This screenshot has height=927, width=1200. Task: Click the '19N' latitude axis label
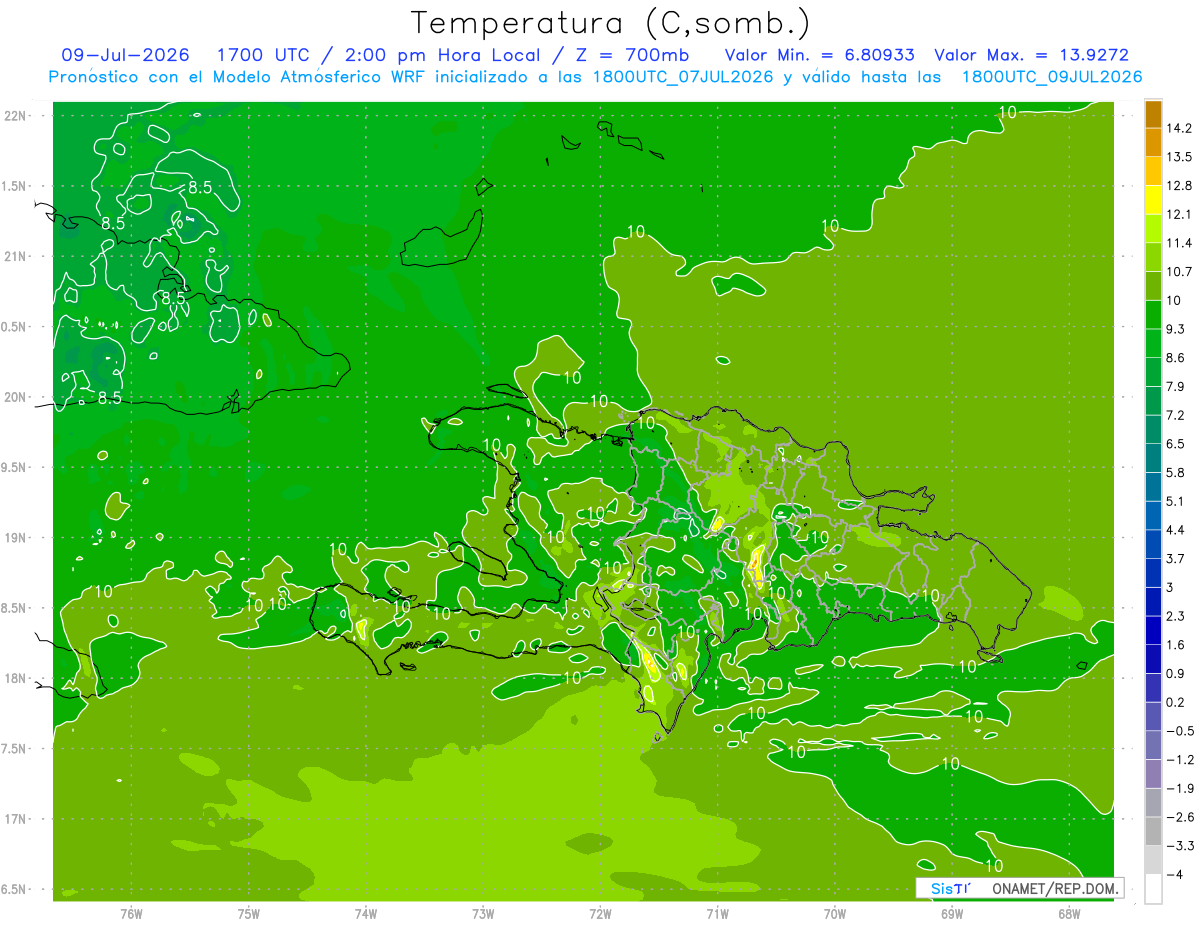coord(16,538)
